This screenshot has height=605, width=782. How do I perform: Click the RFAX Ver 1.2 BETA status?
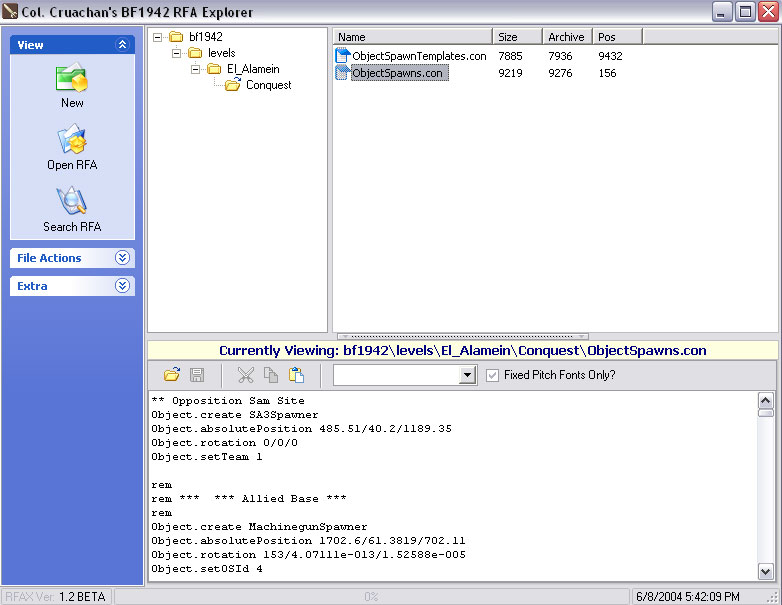(56, 597)
